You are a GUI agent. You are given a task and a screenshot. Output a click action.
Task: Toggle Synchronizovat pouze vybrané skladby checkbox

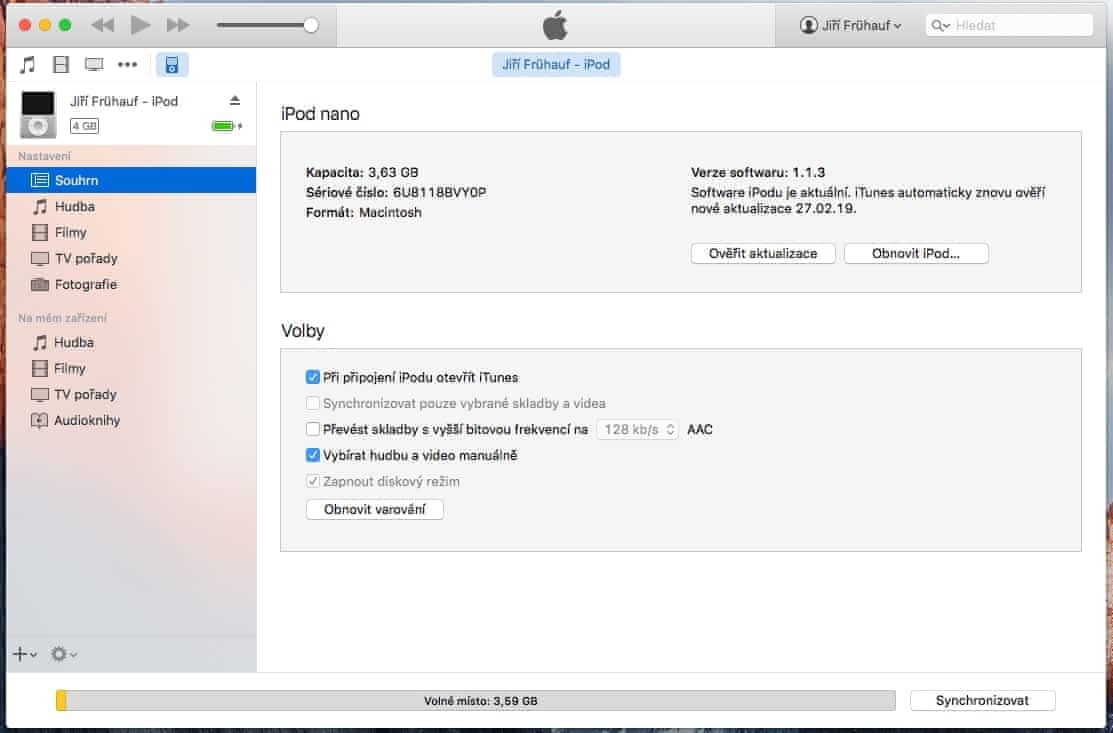(312, 403)
